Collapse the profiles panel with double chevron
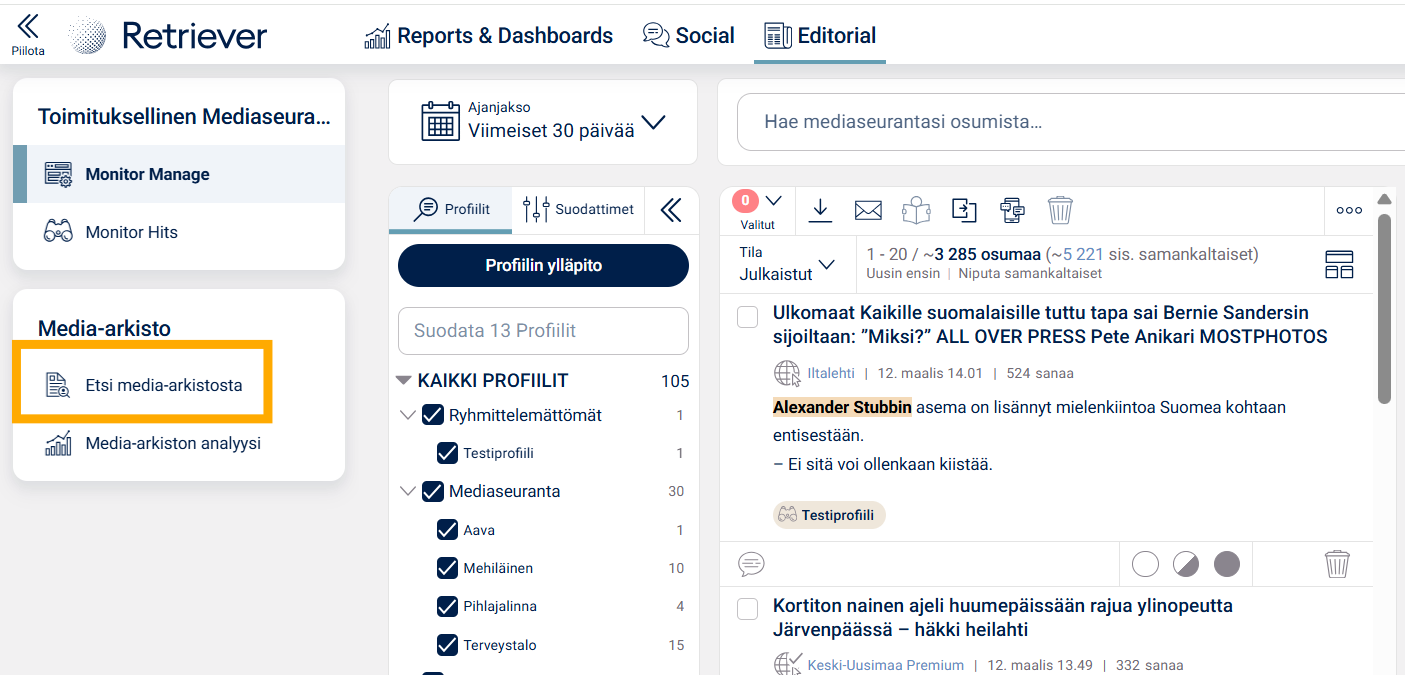Image resolution: width=1405 pixels, height=675 pixels. [671, 210]
